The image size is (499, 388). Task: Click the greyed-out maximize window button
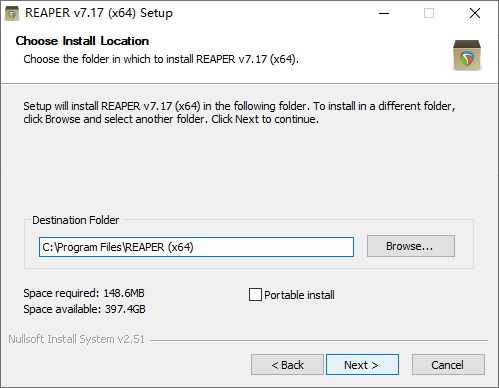pyautogui.click(x=429, y=13)
